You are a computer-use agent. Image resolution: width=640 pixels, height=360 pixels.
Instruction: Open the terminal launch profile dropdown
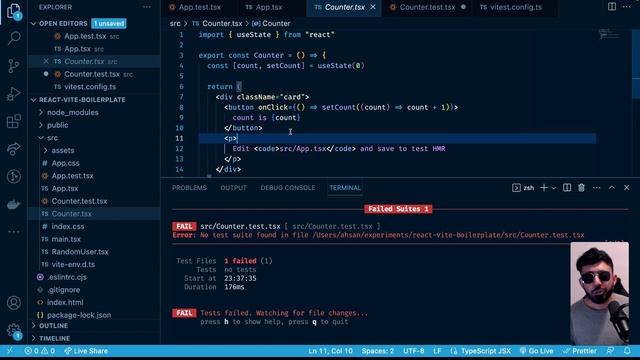click(553, 188)
